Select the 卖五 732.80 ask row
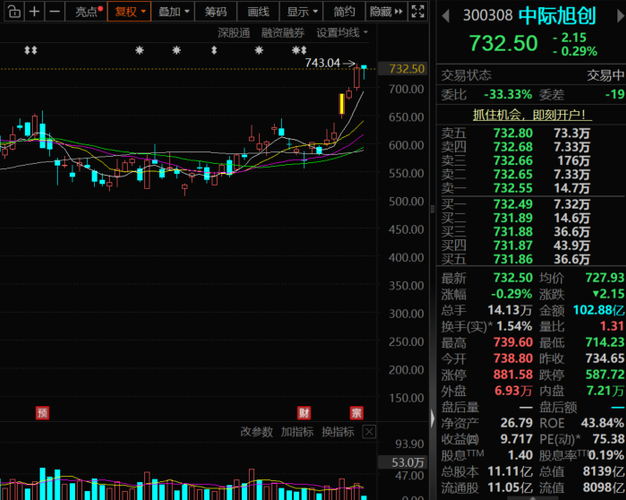The image size is (626, 500). pos(531,133)
